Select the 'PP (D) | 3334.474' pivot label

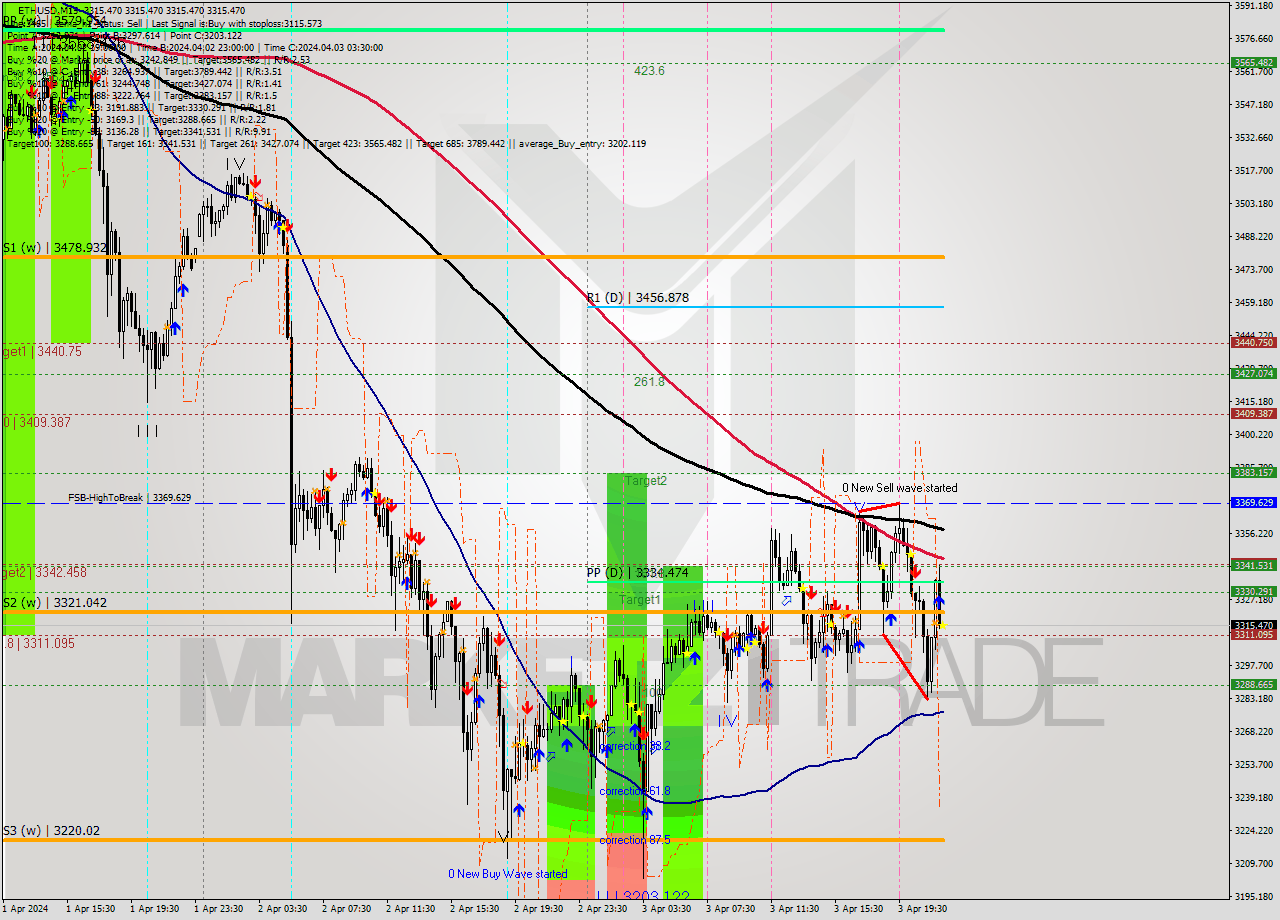point(637,573)
